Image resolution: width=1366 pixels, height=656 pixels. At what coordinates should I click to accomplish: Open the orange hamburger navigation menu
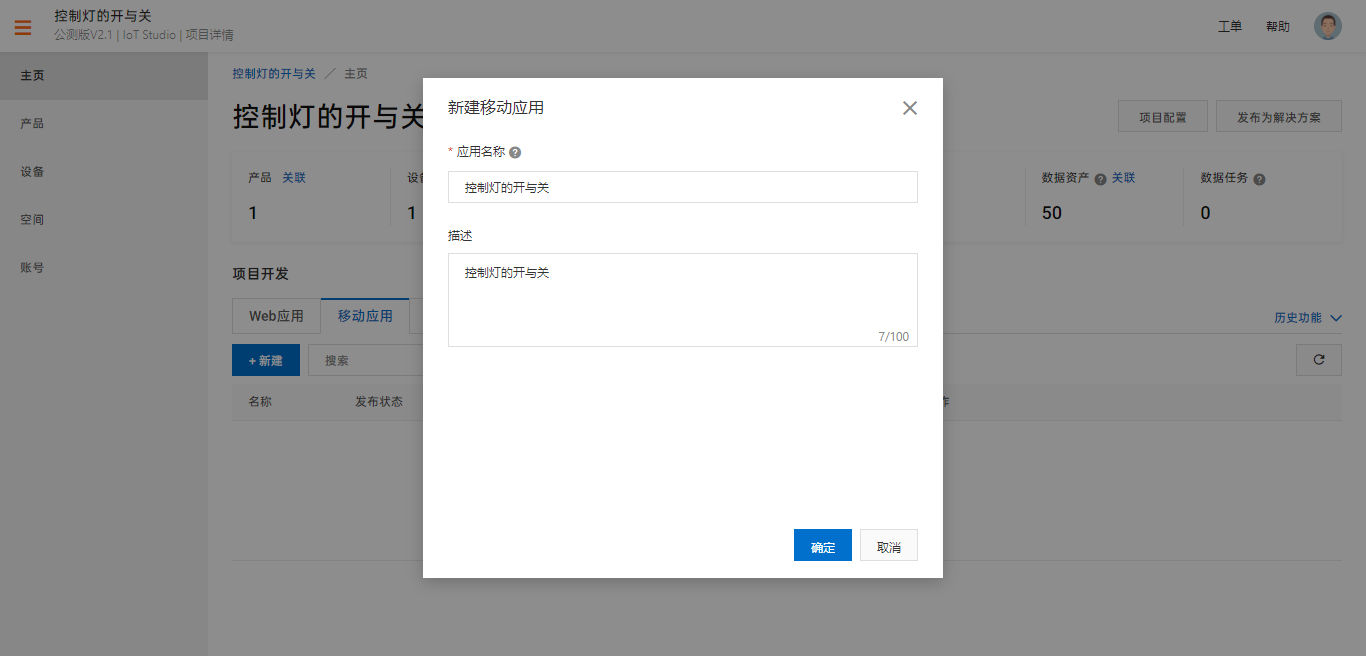click(22, 27)
